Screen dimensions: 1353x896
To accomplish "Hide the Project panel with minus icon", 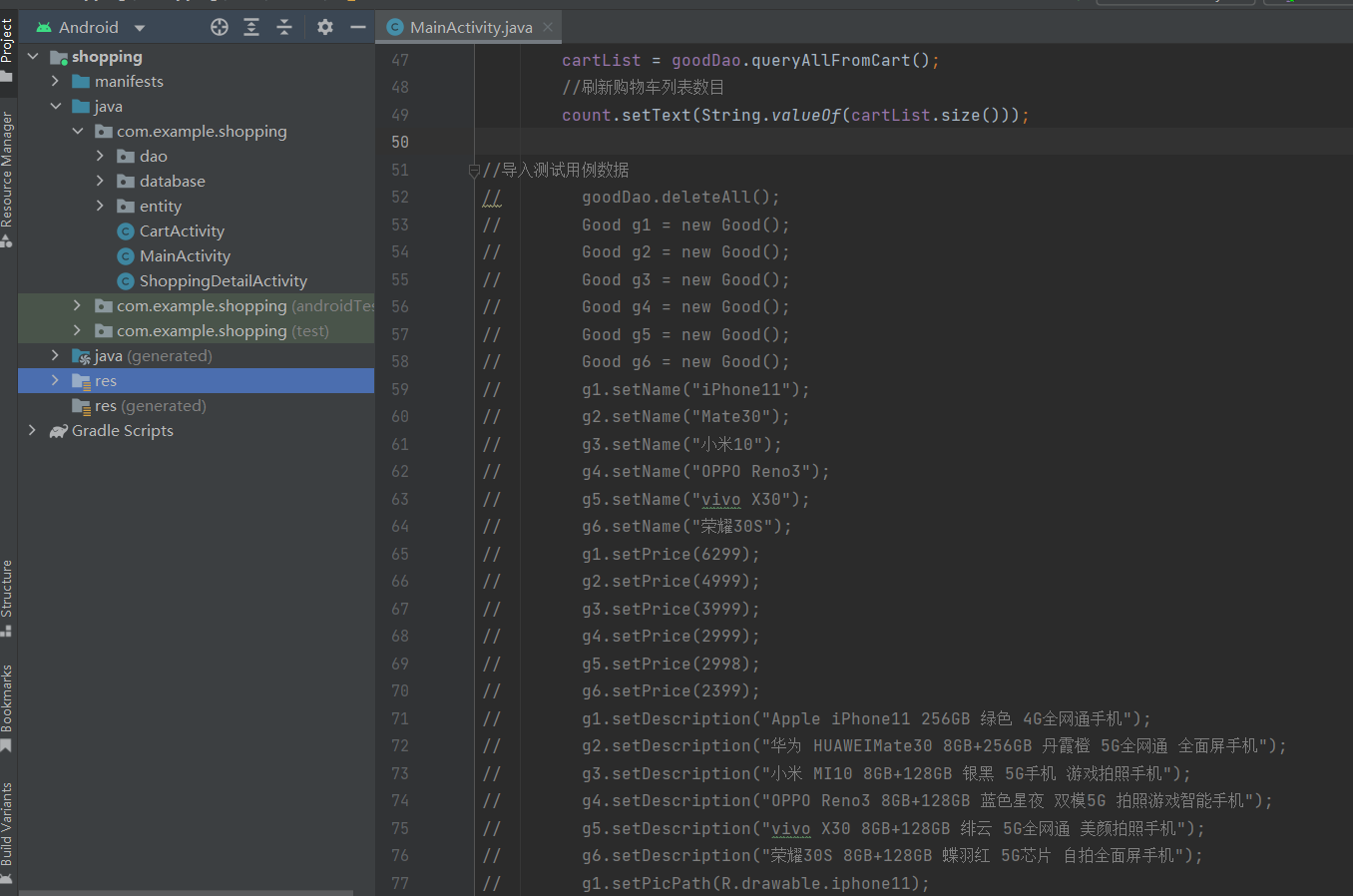I will [x=358, y=27].
